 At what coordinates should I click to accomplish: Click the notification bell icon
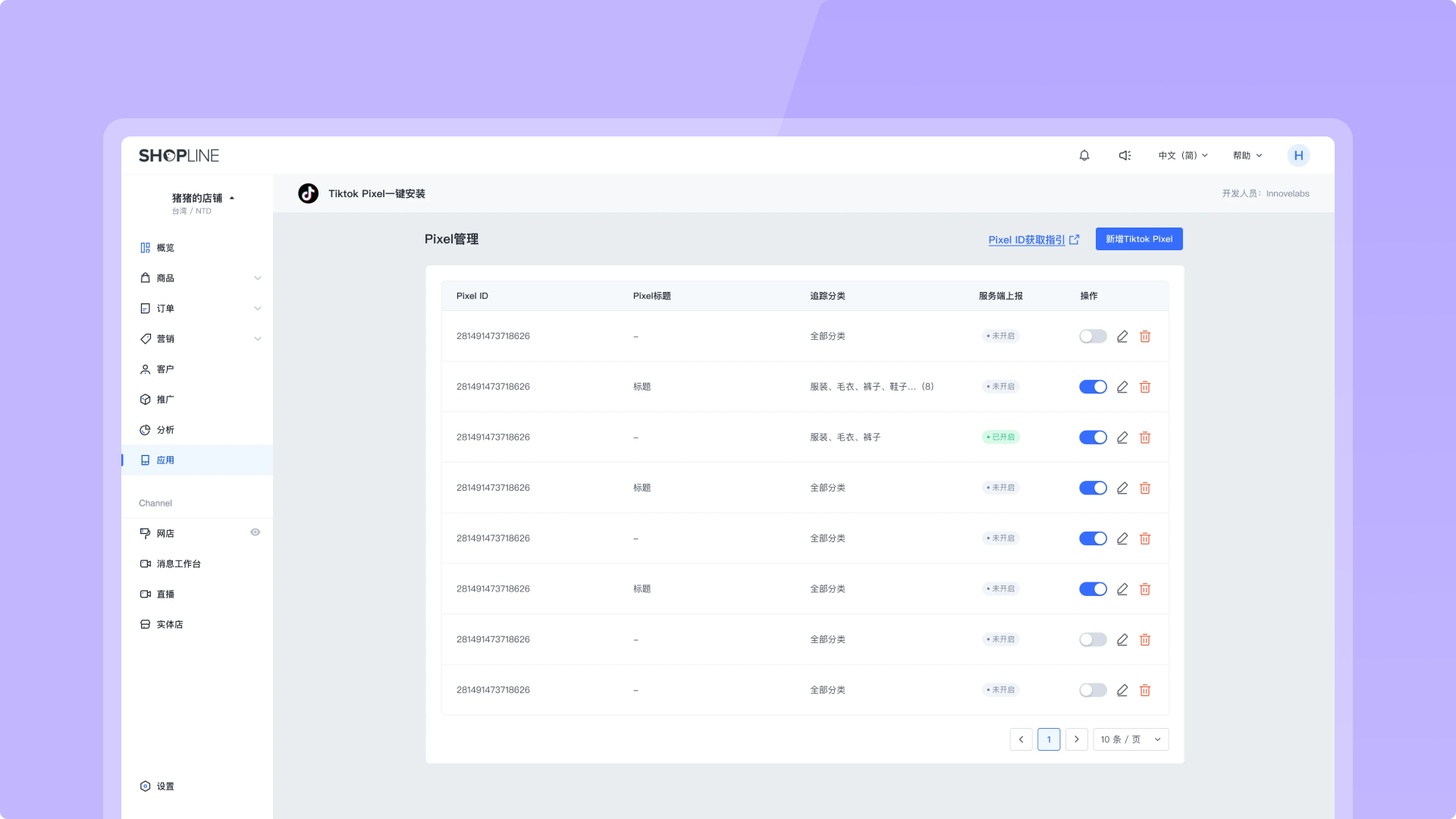click(1084, 155)
